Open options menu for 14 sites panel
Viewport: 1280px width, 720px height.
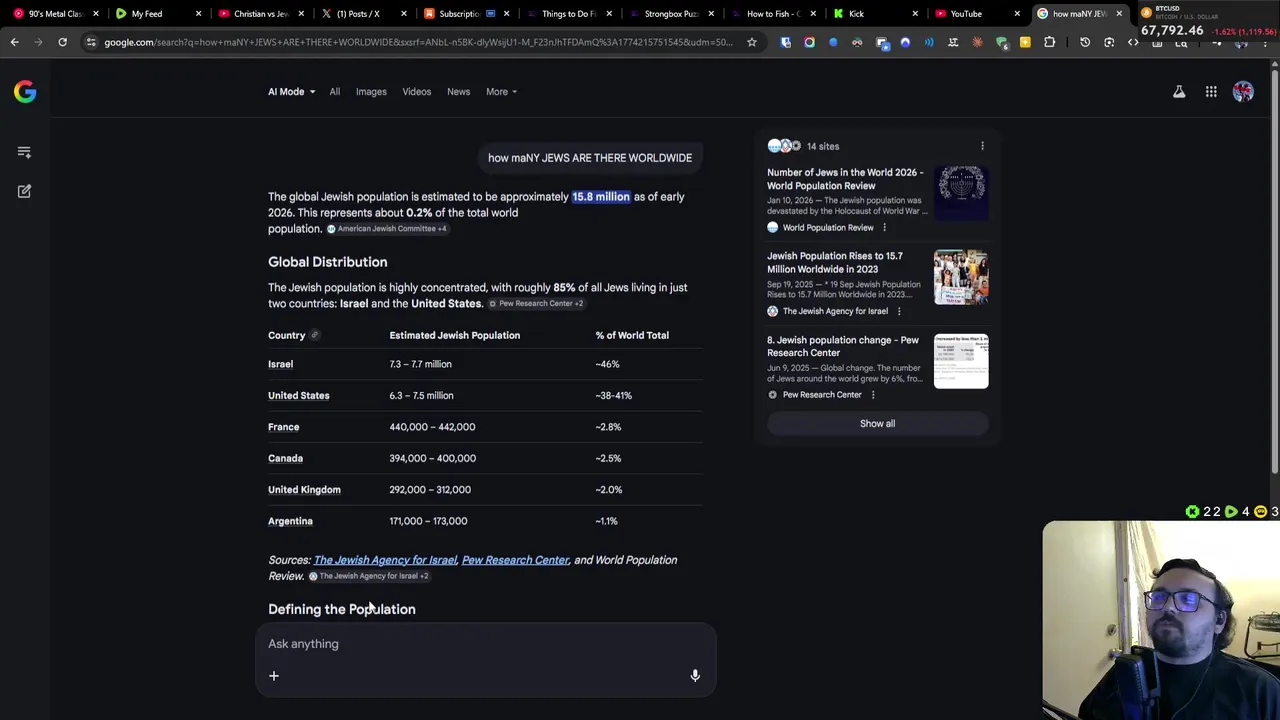[982, 146]
